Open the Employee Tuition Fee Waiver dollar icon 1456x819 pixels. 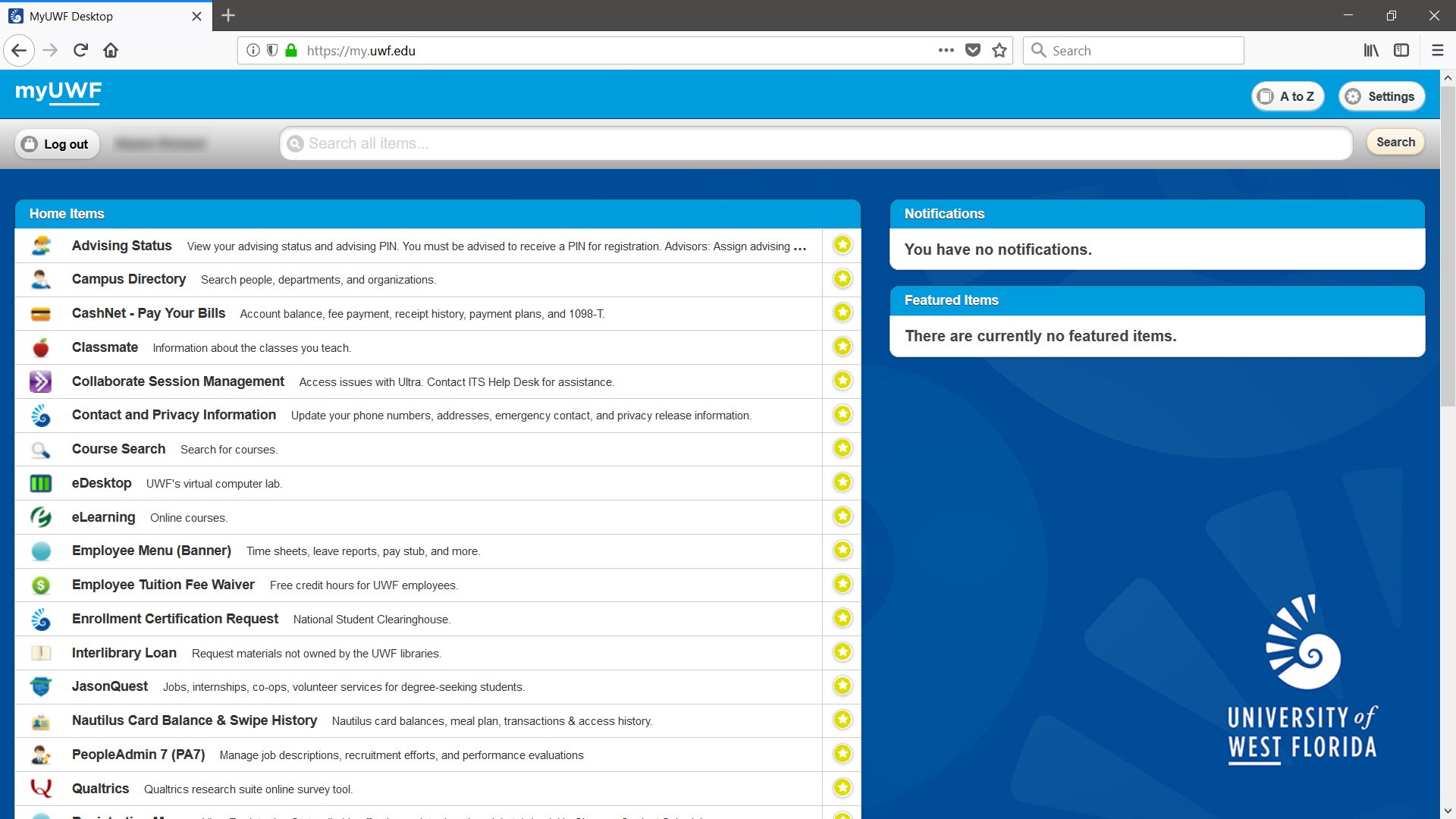[x=41, y=585]
